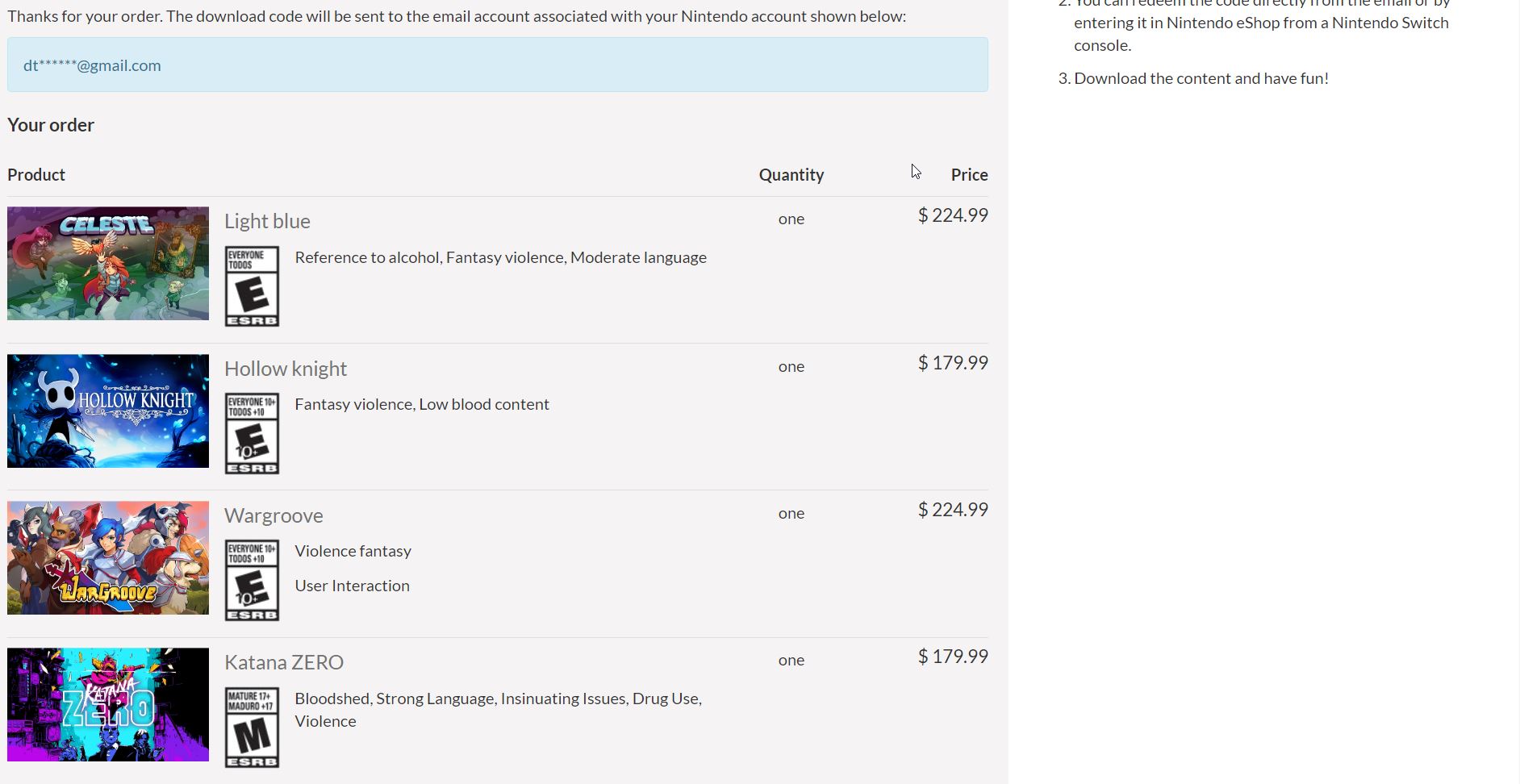1520x784 pixels.
Task: Open the Katana ZERO cover thumbnail
Action: click(x=108, y=704)
